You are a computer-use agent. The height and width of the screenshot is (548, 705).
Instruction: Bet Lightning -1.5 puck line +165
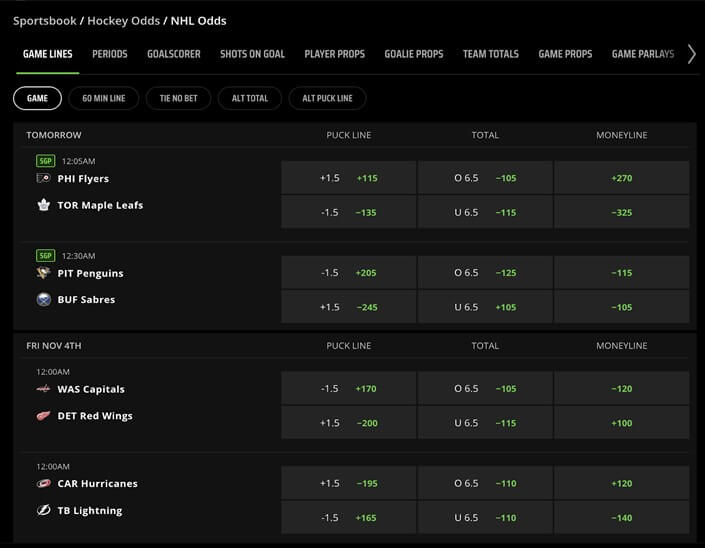point(349,517)
